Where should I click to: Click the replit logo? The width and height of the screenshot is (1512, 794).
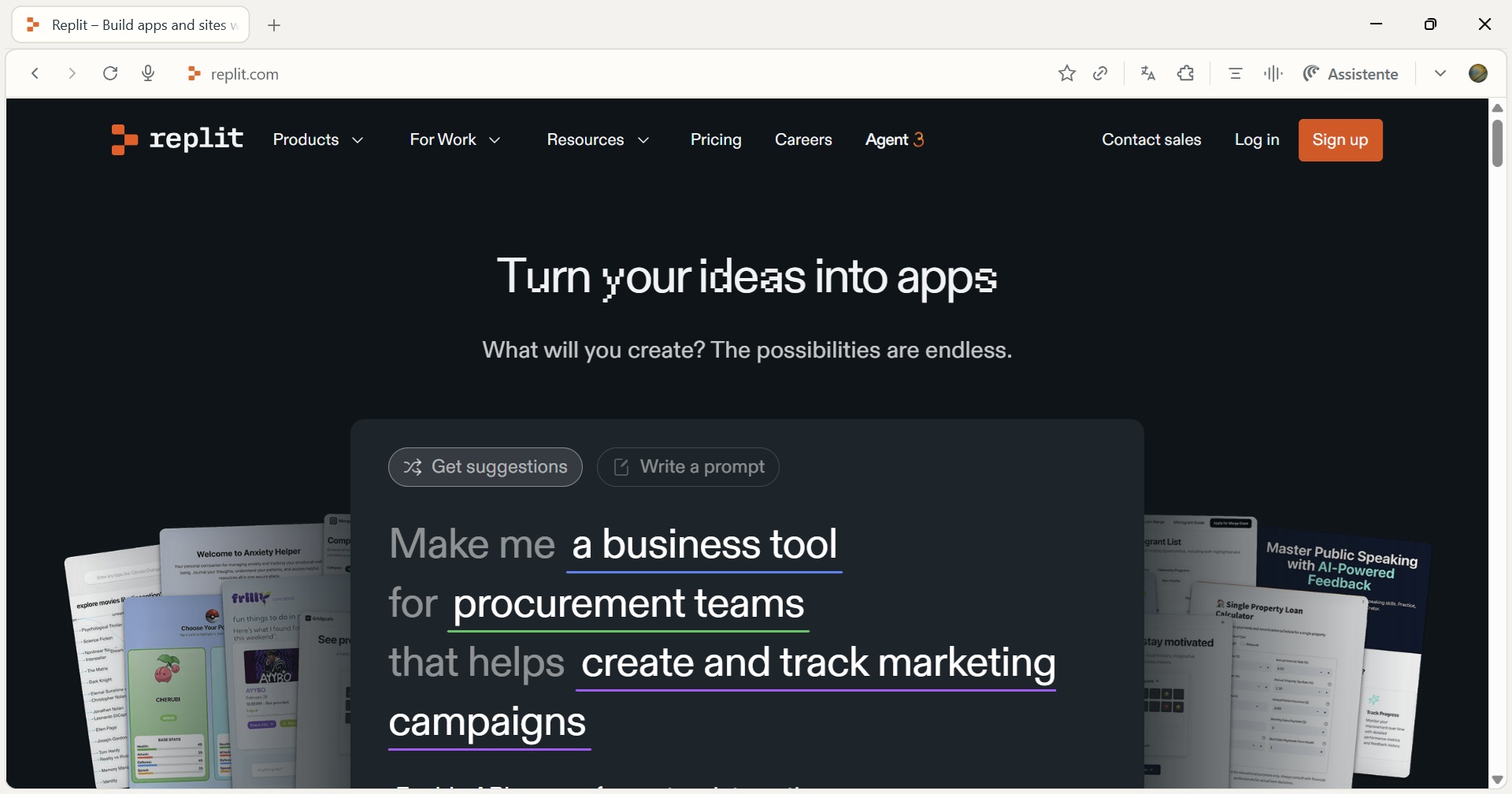[x=177, y=140]
